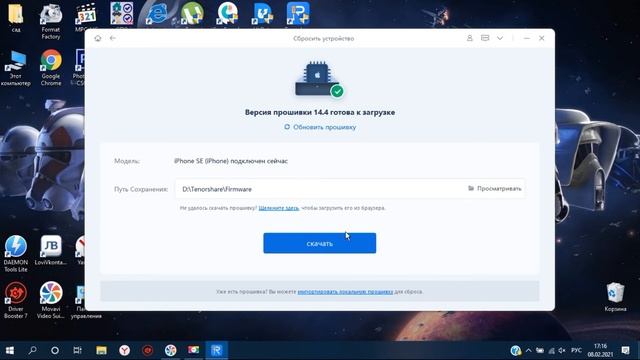Open the user account icon
This screenshot has height=360, width=640.
[469, 38]
